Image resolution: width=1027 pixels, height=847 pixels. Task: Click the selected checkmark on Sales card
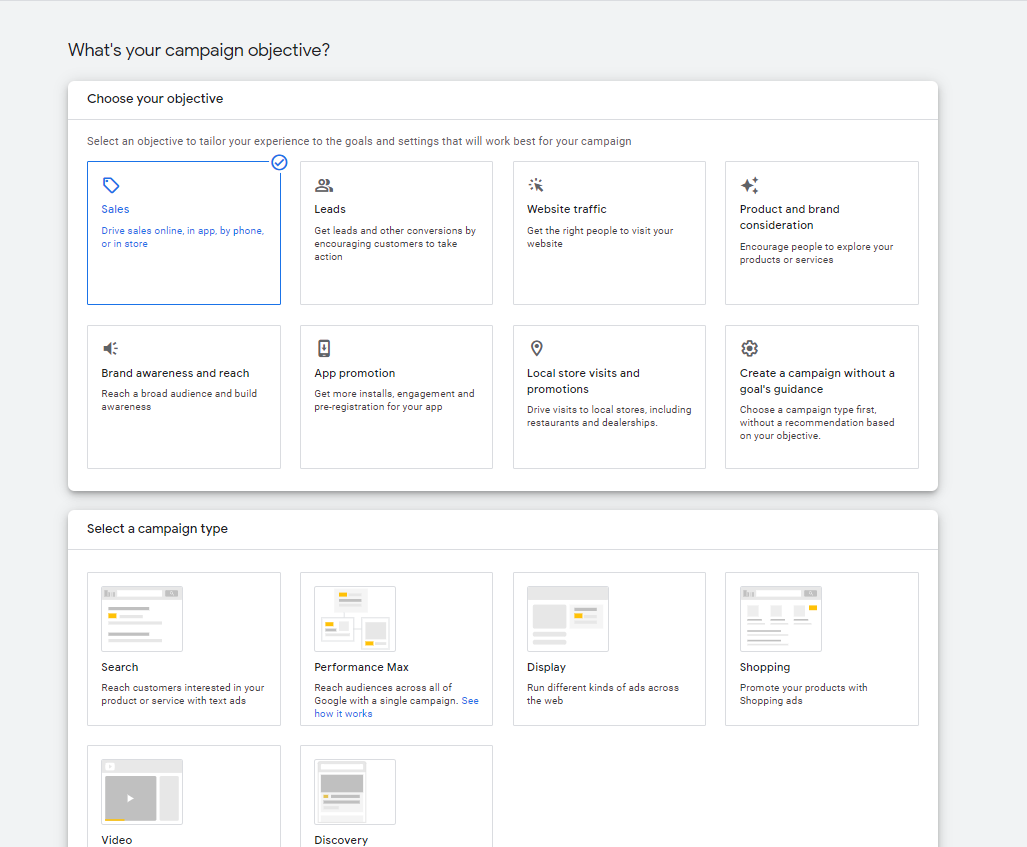pyautogui.click(x=279, y=162)
